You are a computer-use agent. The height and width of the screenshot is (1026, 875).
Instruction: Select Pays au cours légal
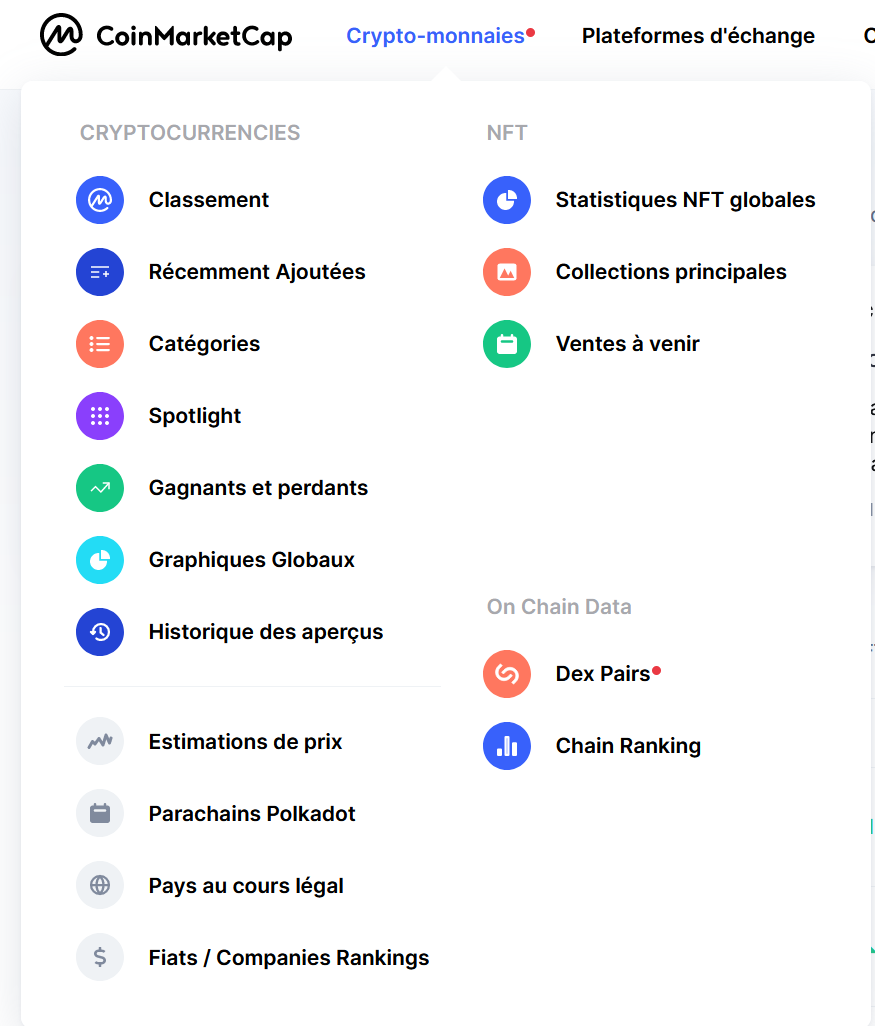[x=246, y=885]
